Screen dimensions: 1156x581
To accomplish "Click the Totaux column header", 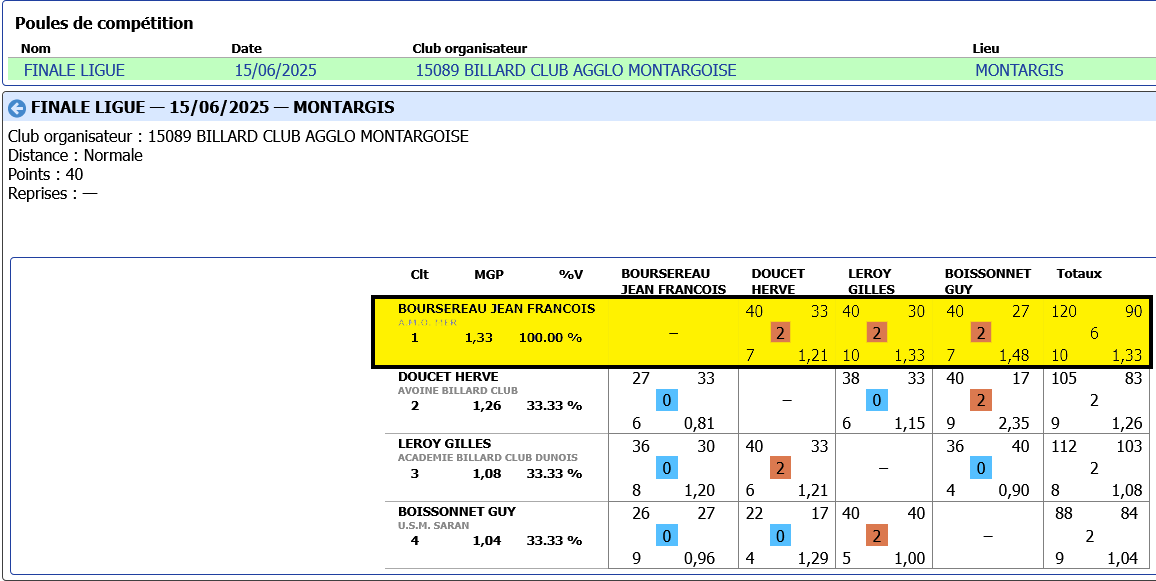I will pos(1078,273).
